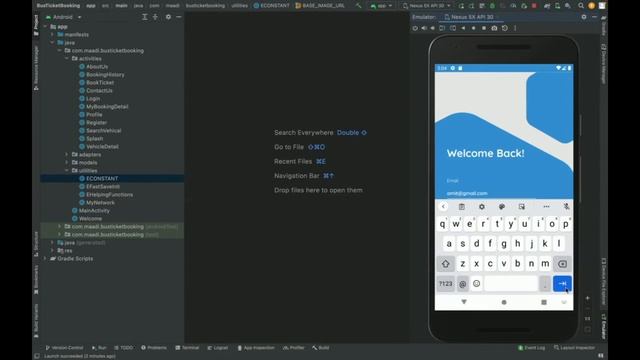Open the Android view selector dropdown
Image resolution: width=640 pixels, height=360 pixels.
[x=63, y=17]
